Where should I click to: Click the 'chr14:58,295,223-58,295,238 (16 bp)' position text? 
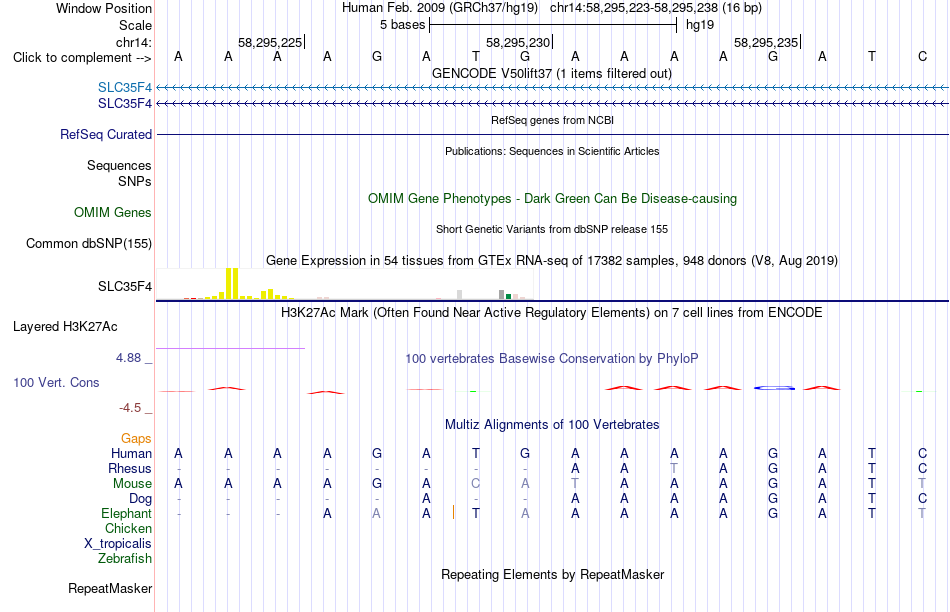tap(656, 8)
